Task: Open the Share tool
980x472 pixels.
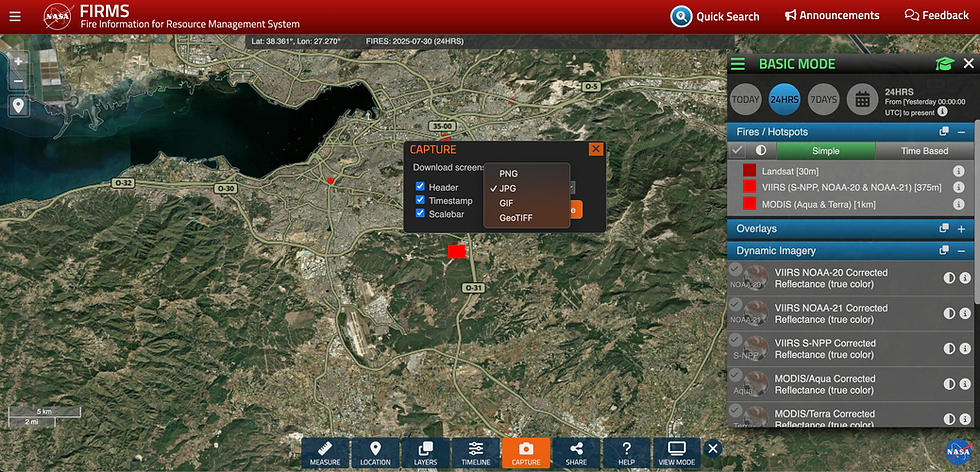Action: point(576,453)
